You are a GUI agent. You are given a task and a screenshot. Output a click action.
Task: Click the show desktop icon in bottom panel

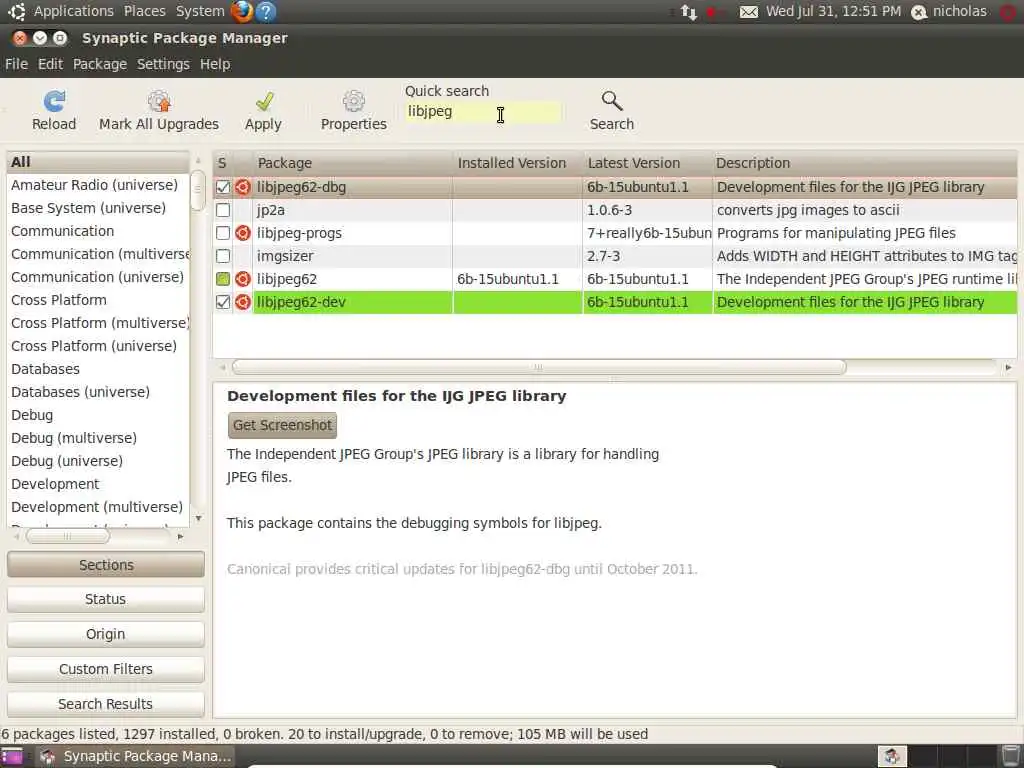[x=11, y=756]
